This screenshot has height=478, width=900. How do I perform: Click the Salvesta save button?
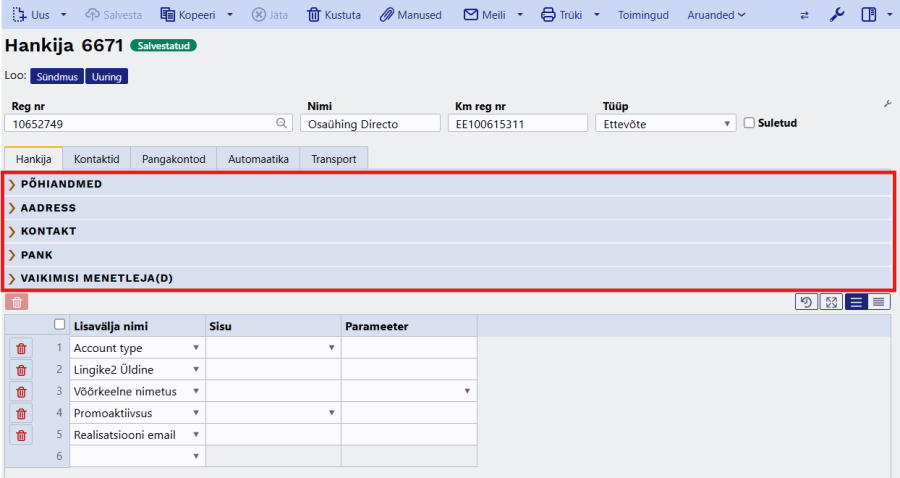pyautogui.click(x=114, y=15)
